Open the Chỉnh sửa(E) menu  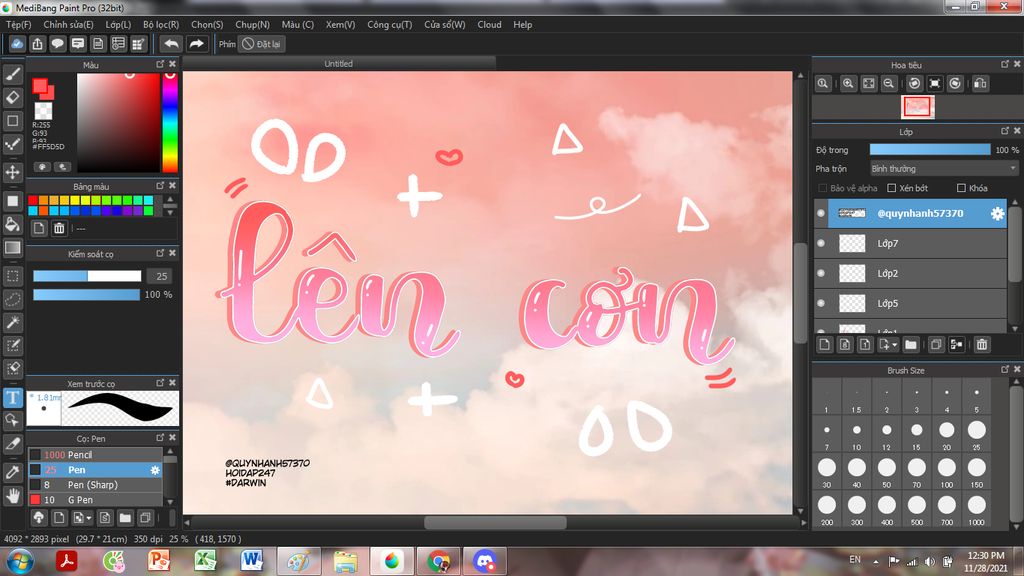pos(68,24)
